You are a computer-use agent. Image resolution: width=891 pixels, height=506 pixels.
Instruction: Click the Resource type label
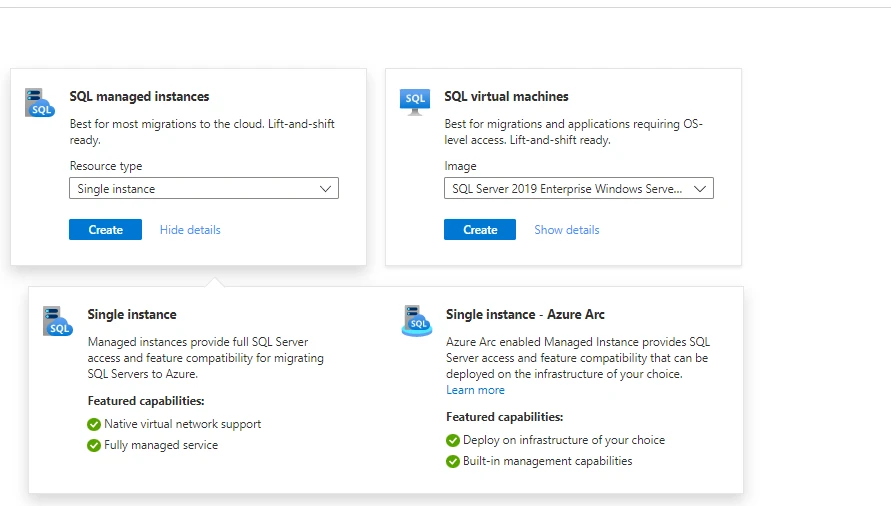[106, 166]
